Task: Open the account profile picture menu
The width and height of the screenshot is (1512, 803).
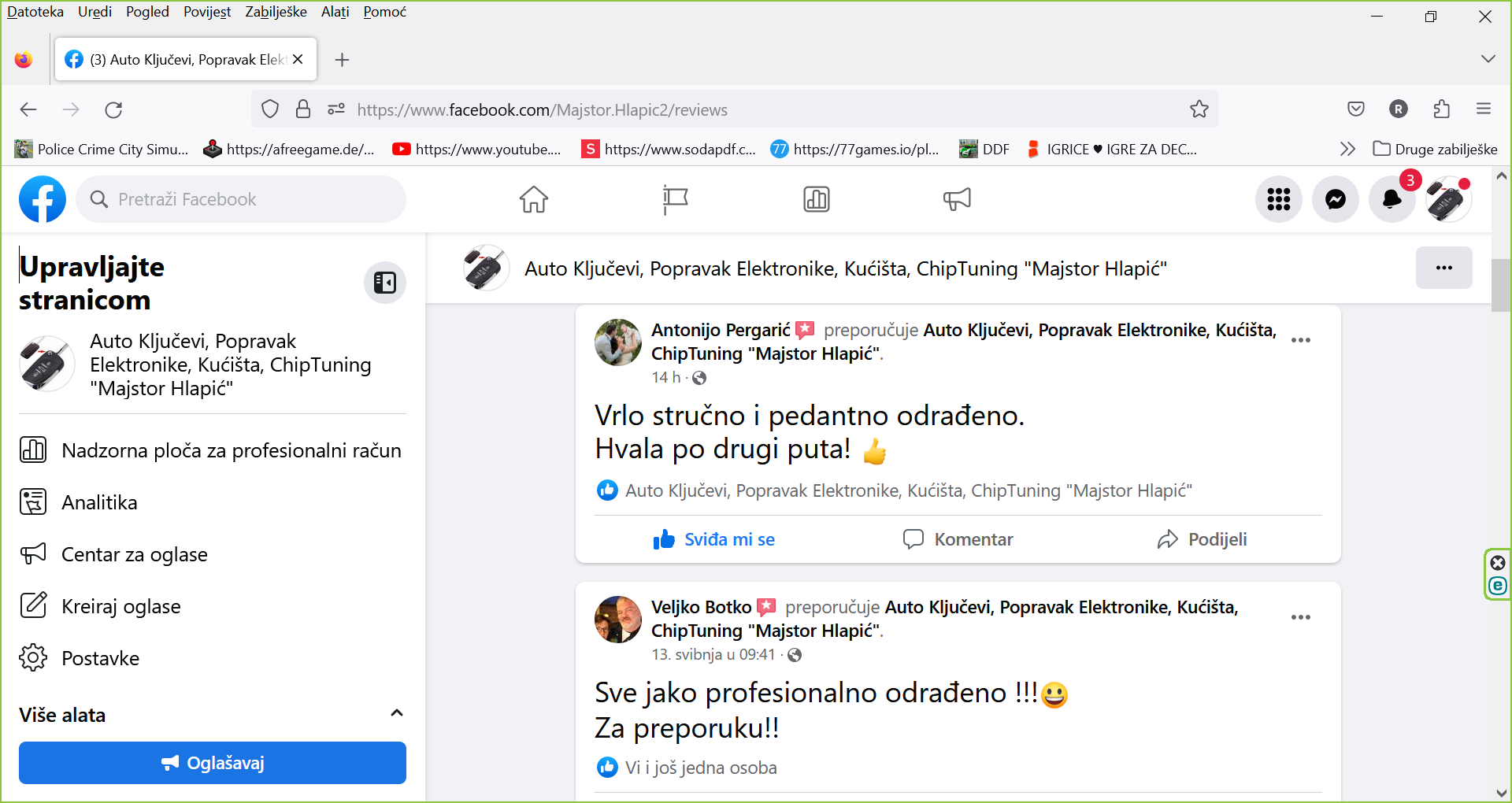Action: (1448, 199)
